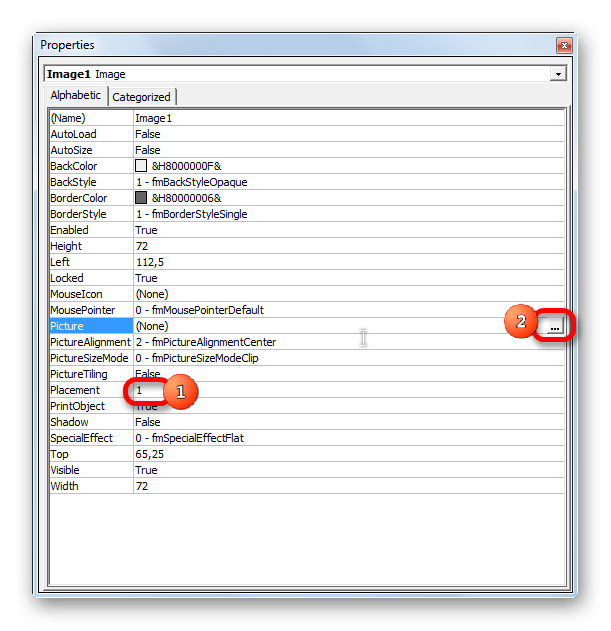Click the Top value 65,25
The width and height of the screenshot is (611, 631).
point(349,454)
